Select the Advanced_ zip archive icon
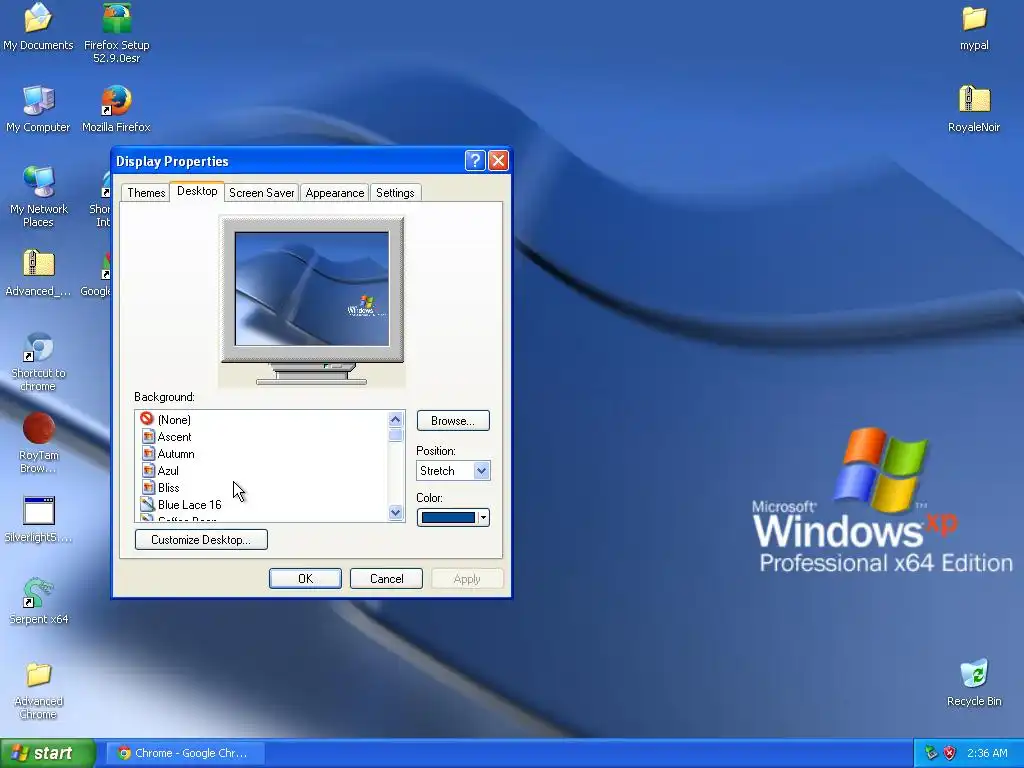 click(x=38, y=264)
